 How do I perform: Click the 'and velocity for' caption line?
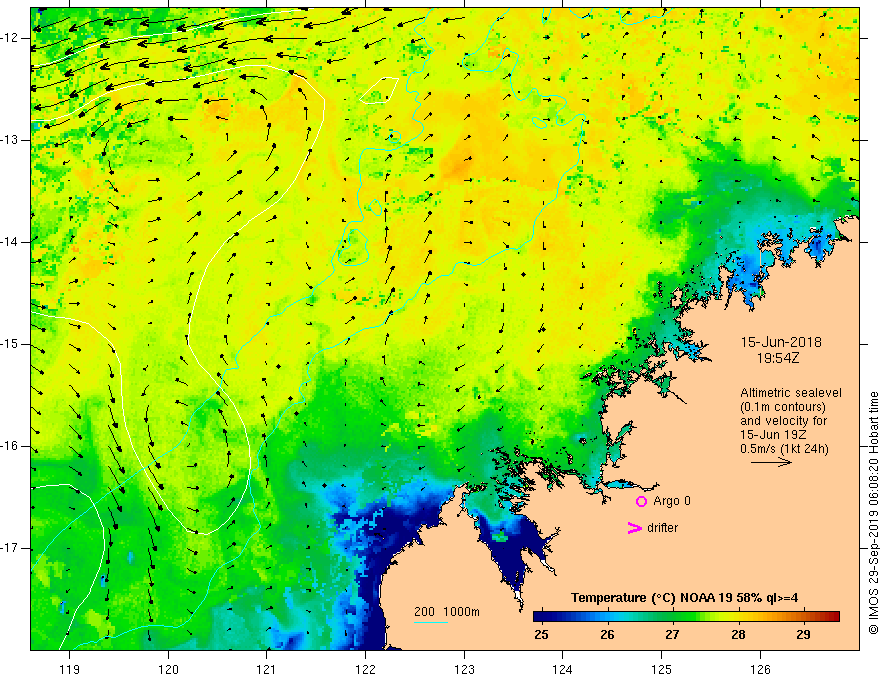[x=783, y=421]
